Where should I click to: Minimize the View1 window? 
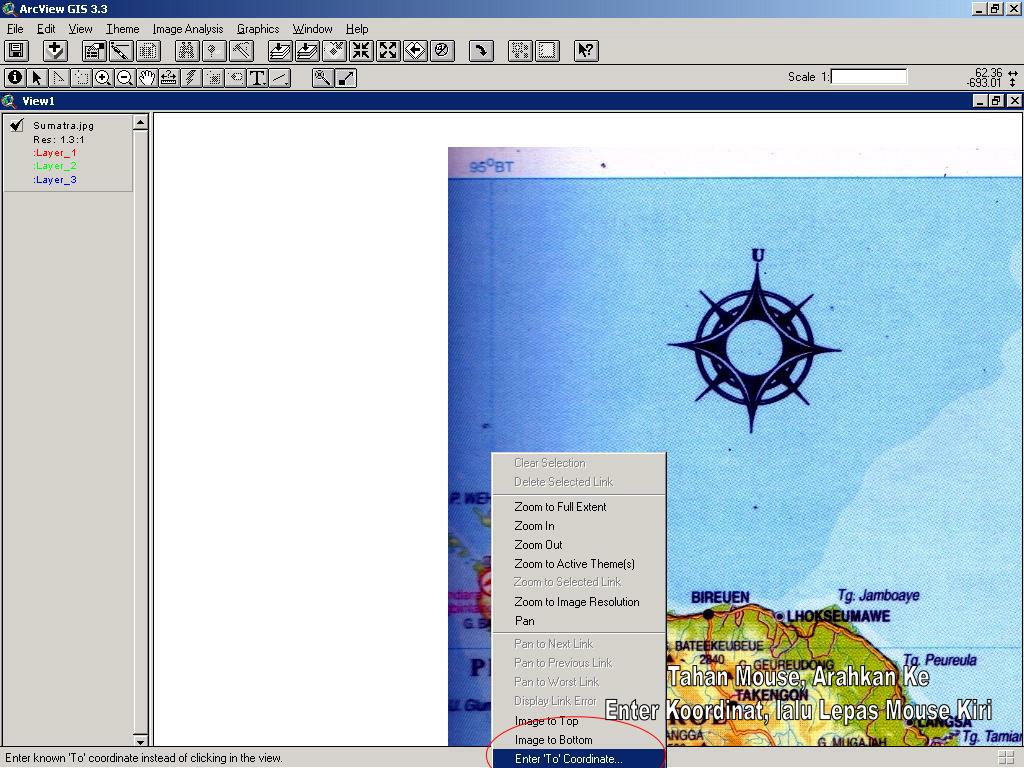[980, 101]
